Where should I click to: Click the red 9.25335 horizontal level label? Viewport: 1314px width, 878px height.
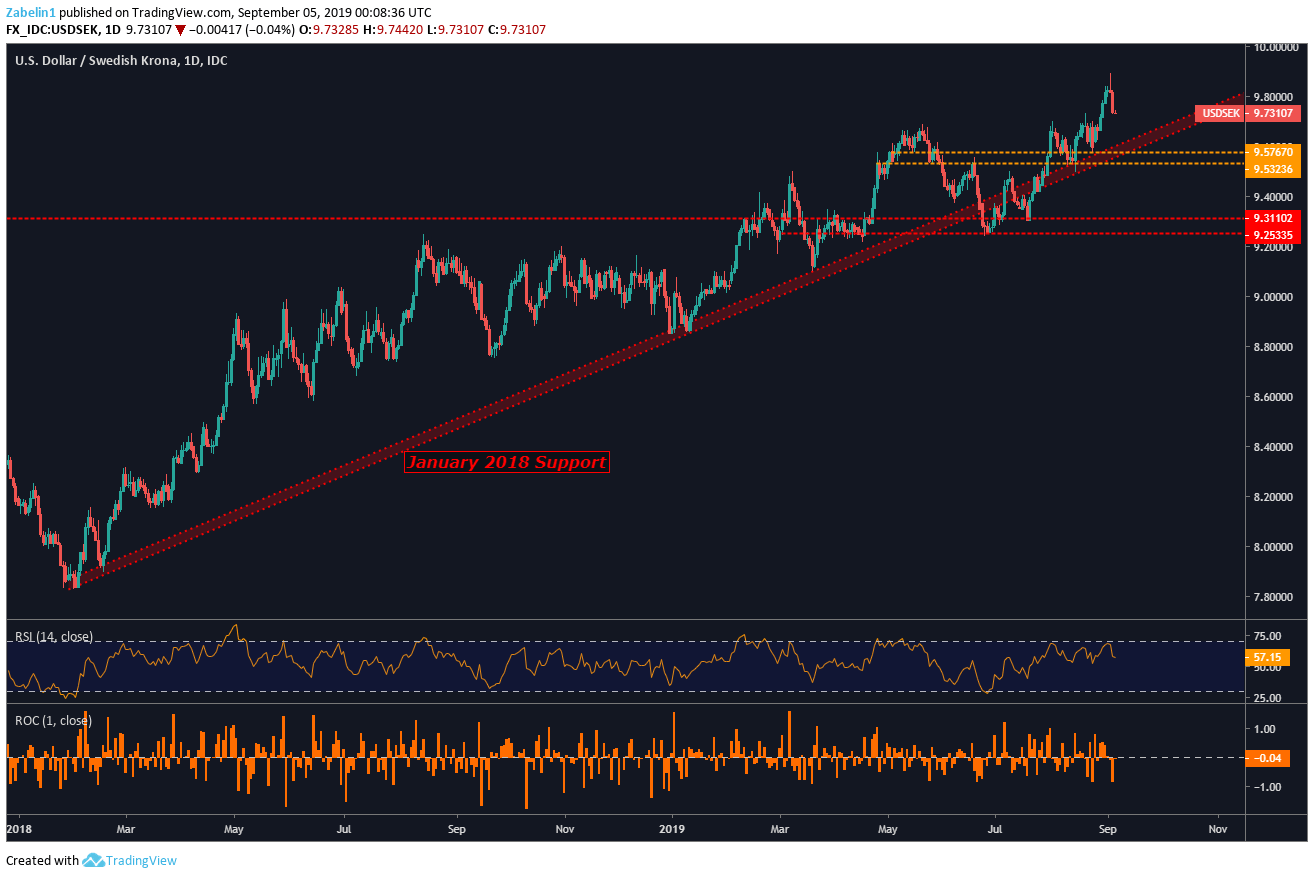click(1273, 235)
